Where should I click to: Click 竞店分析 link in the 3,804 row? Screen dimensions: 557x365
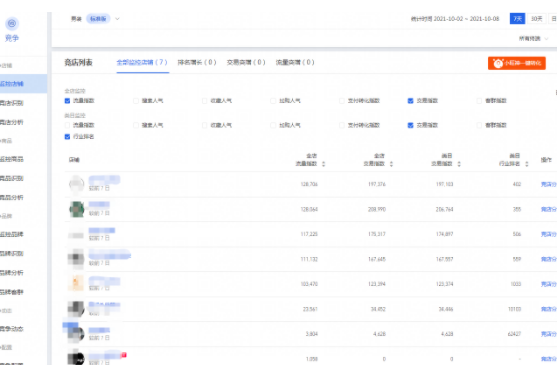point(548,334)
